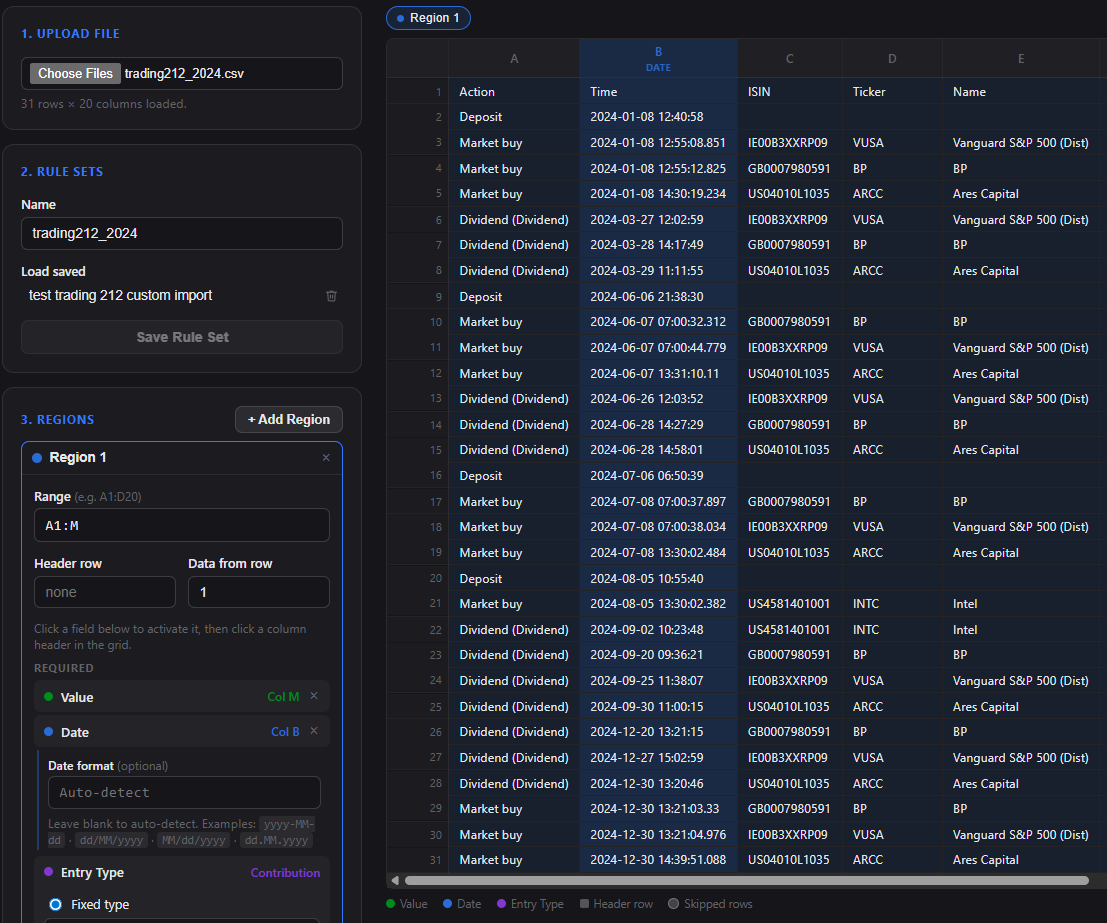Click '2024-12-30 14:39:51.088' cell
The height and width of the screenshot is (923, 1107).
pyautogui.click(x=659, y=859)
